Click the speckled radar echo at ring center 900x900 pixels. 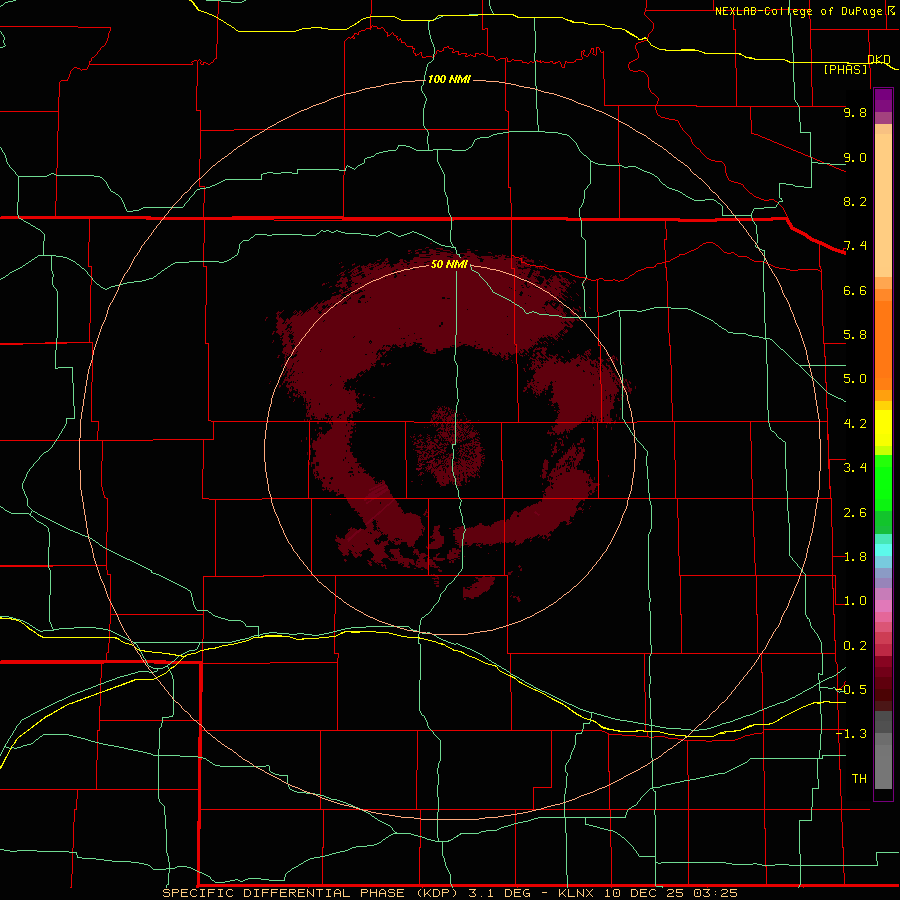coord(448,445)
